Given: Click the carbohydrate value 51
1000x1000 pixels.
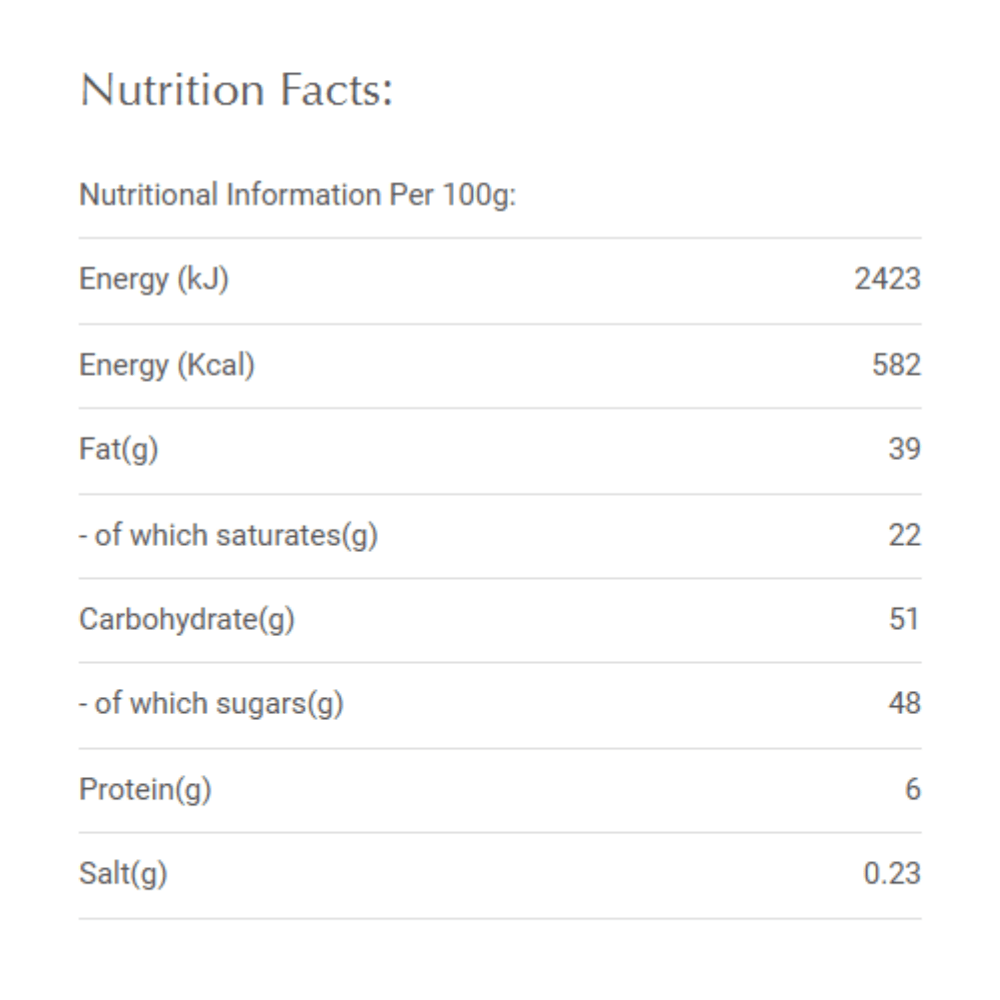Looking at the screenshot, I should (904, 619).
